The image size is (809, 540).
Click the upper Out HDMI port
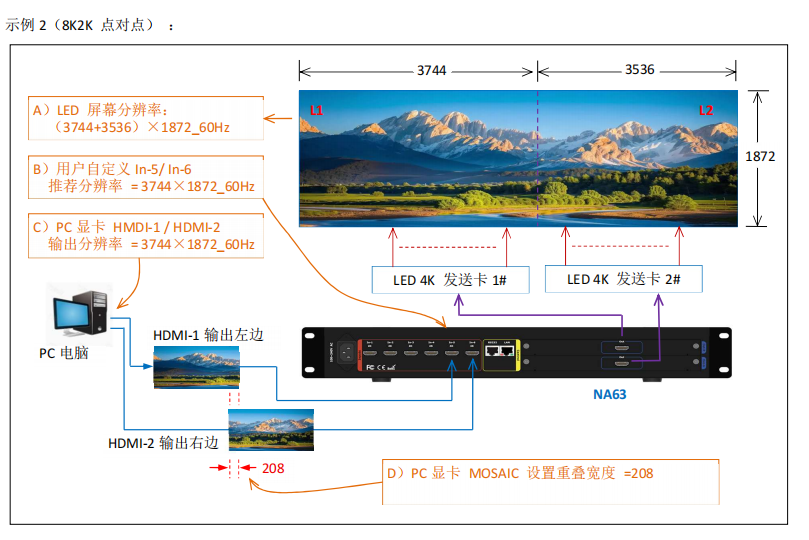click(x=622, y=348)
